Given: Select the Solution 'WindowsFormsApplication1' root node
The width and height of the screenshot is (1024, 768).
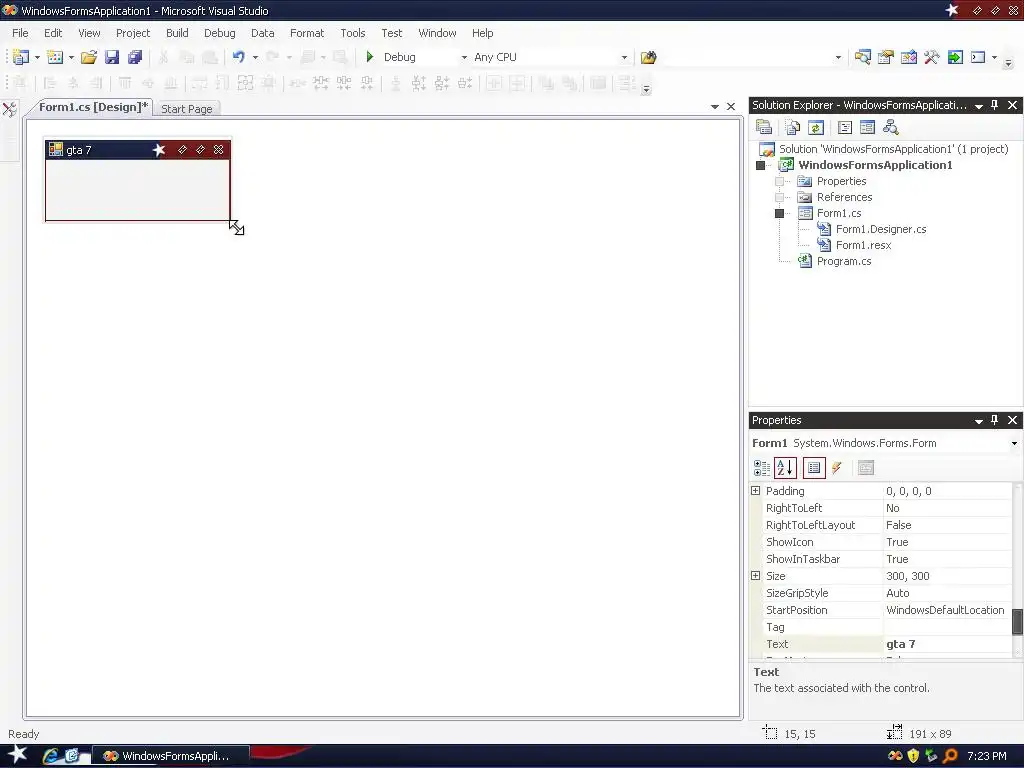Looking at the screenshot, I should [893, 149].
